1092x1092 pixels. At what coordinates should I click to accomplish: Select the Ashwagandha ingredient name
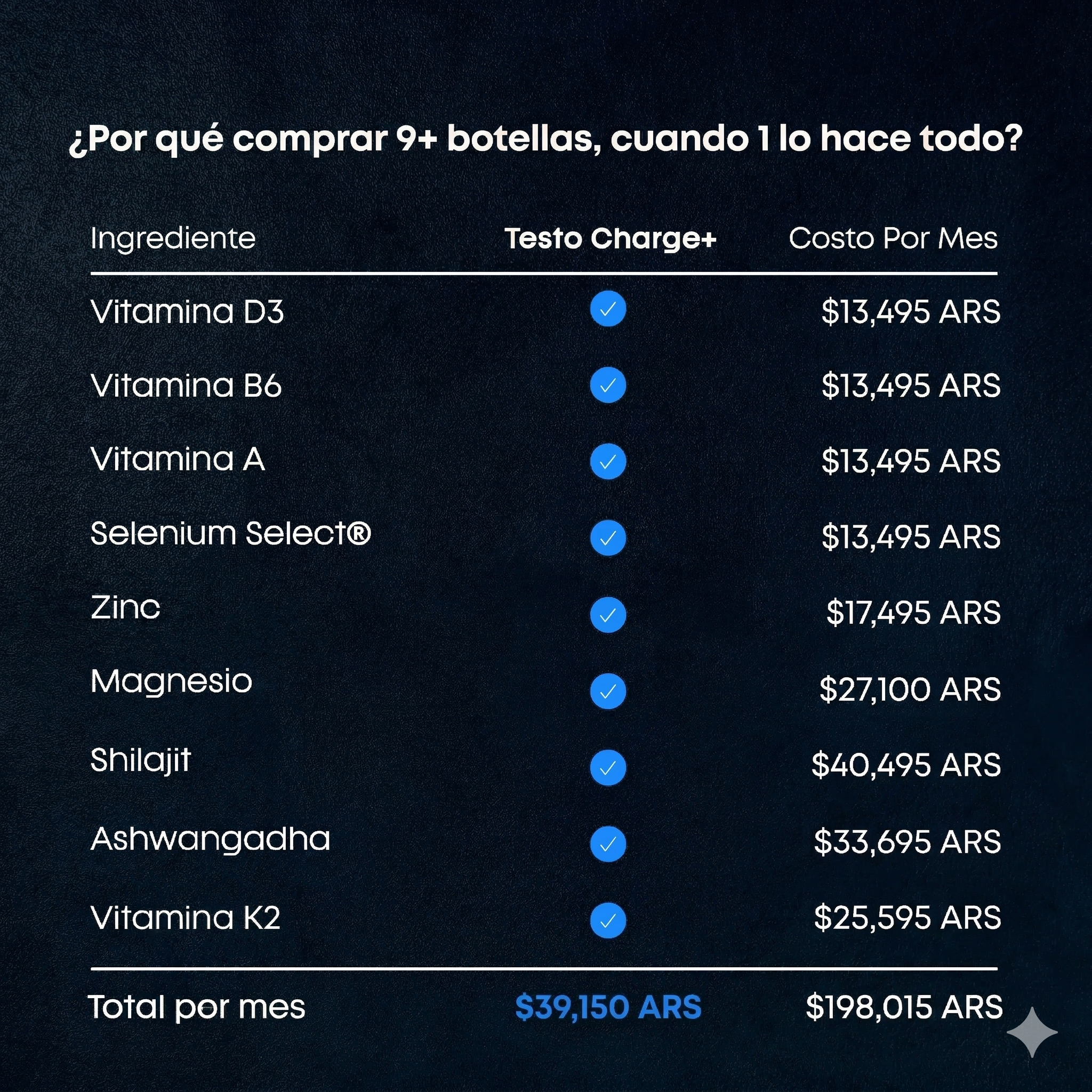click(210, 839)
